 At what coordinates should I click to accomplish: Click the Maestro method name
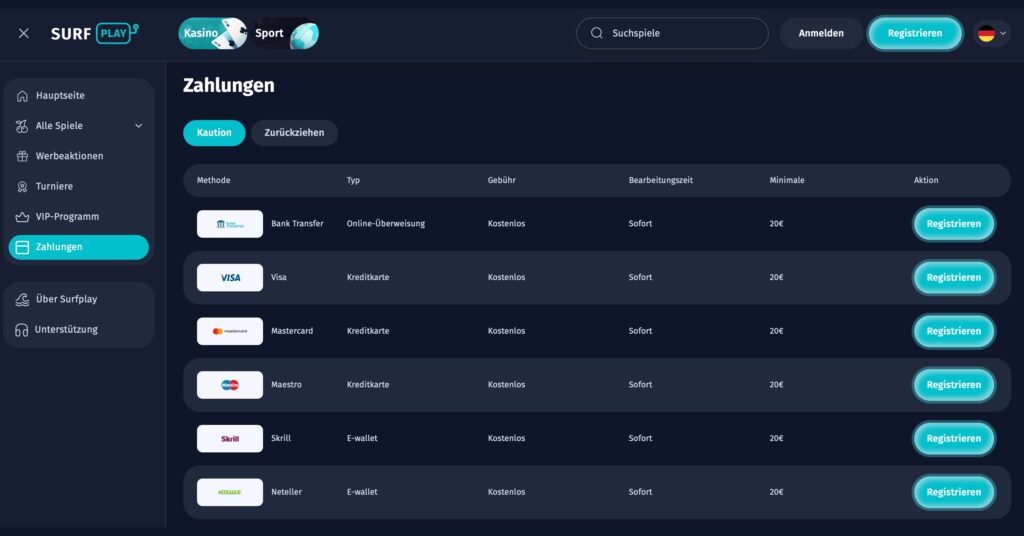click(286, 385)
